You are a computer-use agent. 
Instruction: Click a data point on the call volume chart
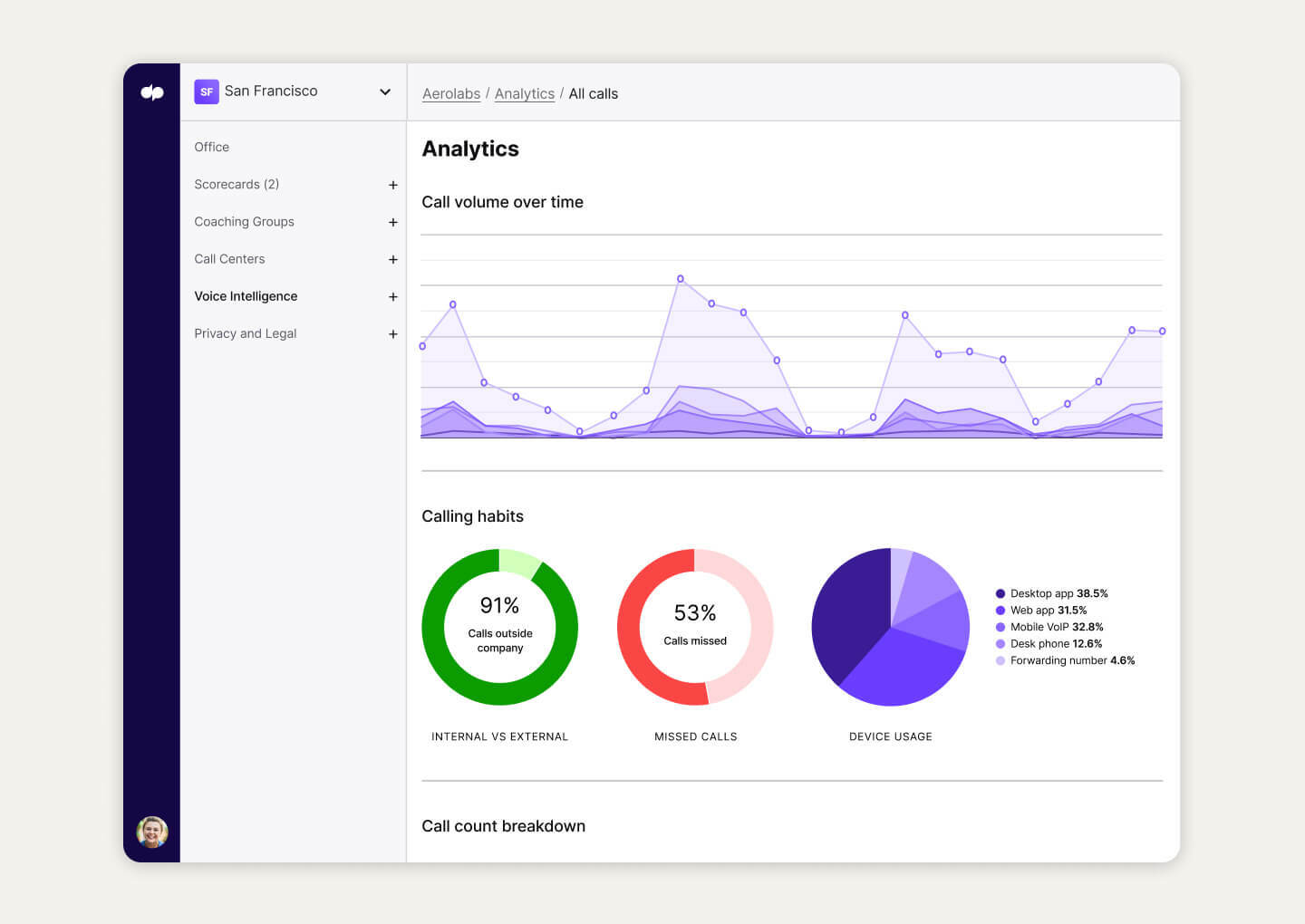click(x=681, y=278)
